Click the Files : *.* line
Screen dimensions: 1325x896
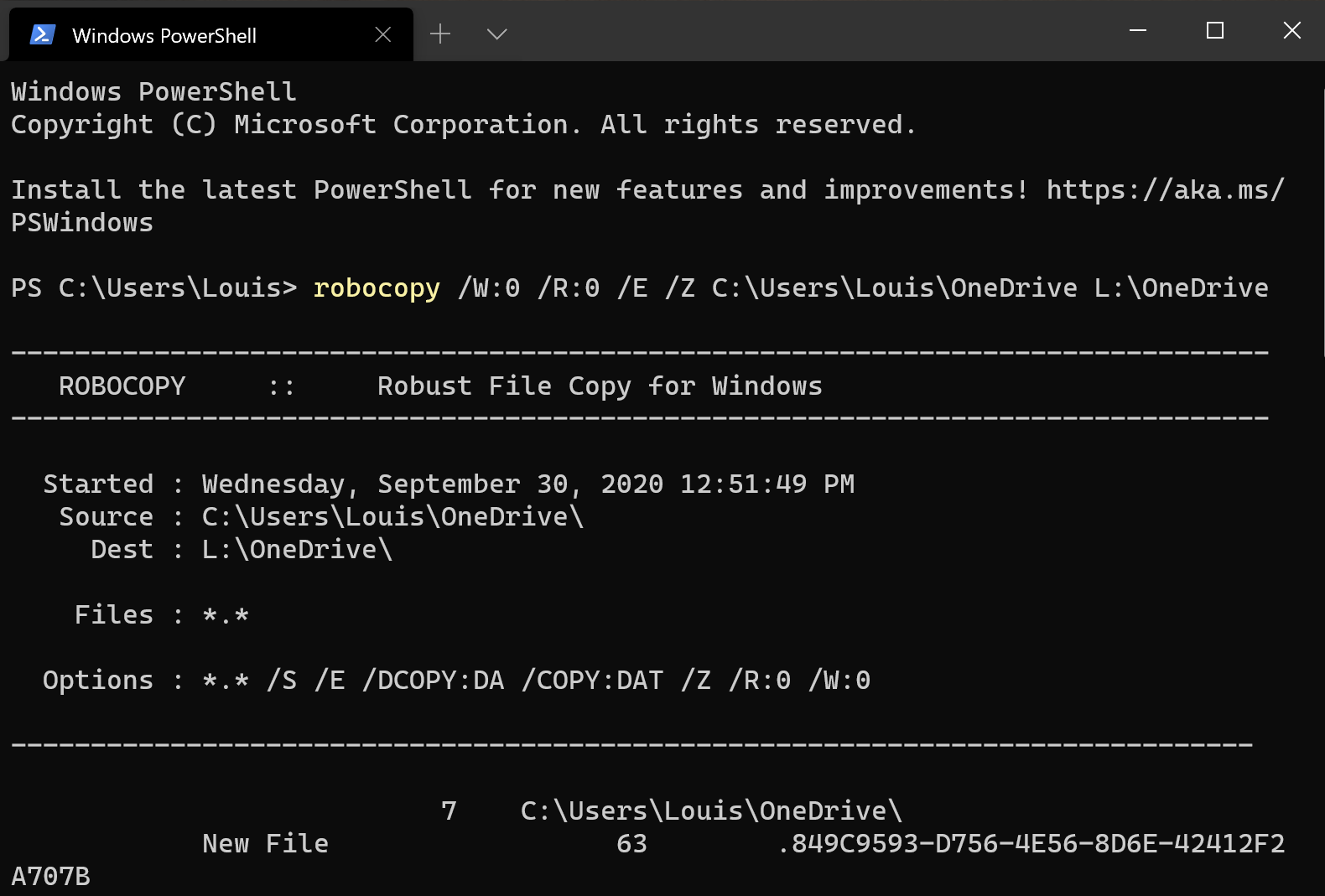tap(162, 615)
